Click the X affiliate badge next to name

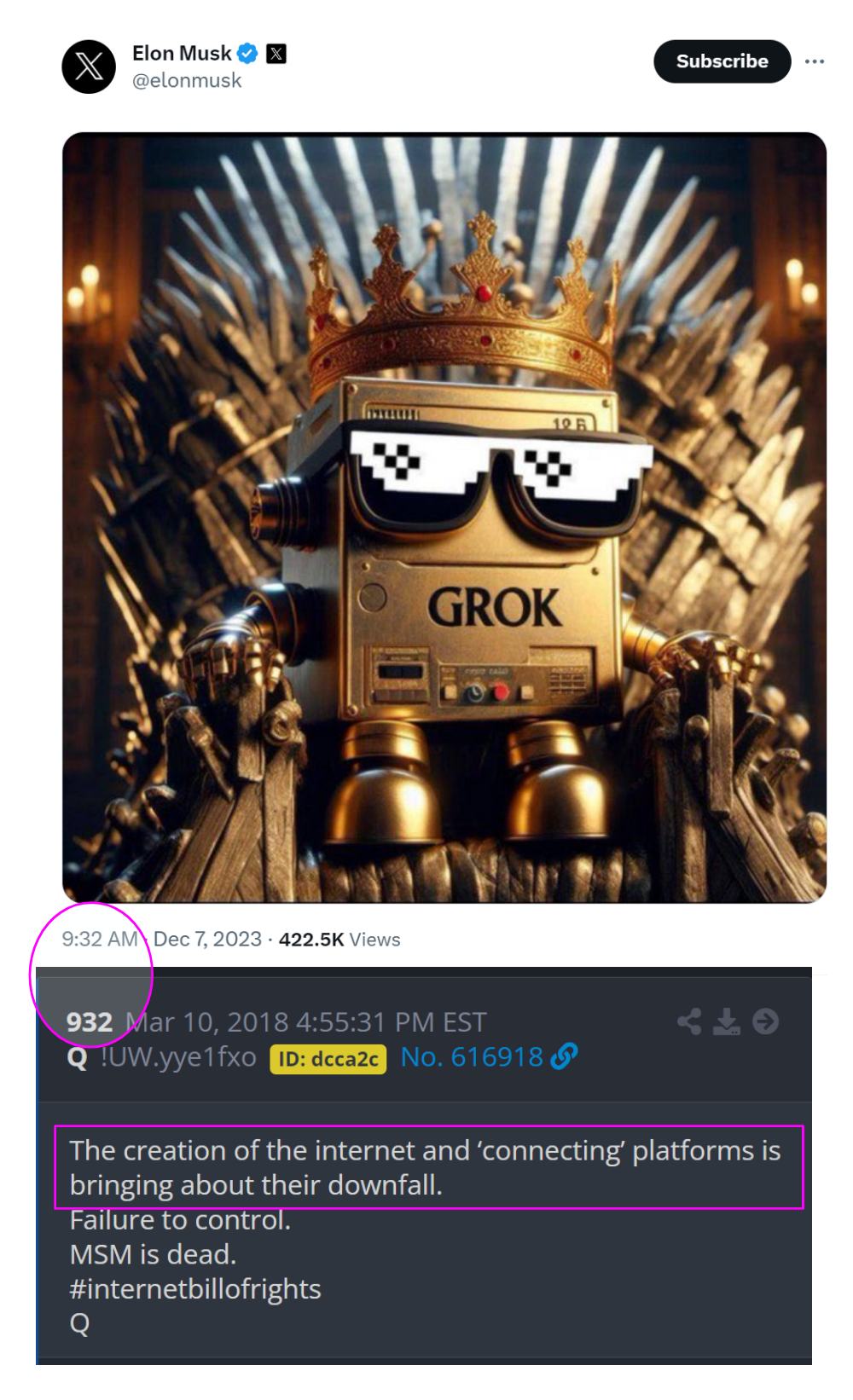point(276,54)
